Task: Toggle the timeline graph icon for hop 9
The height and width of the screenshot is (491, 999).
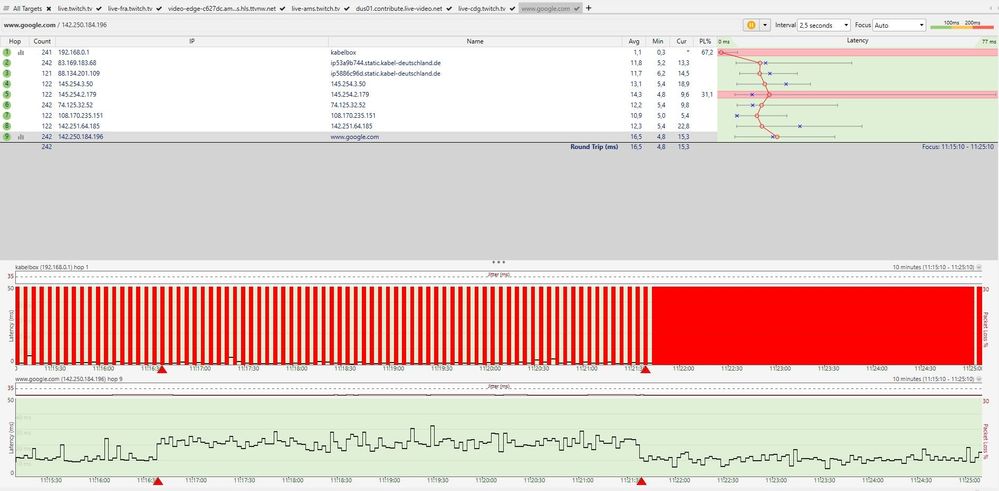Action: pyautogui.click(x=21, y=137)
